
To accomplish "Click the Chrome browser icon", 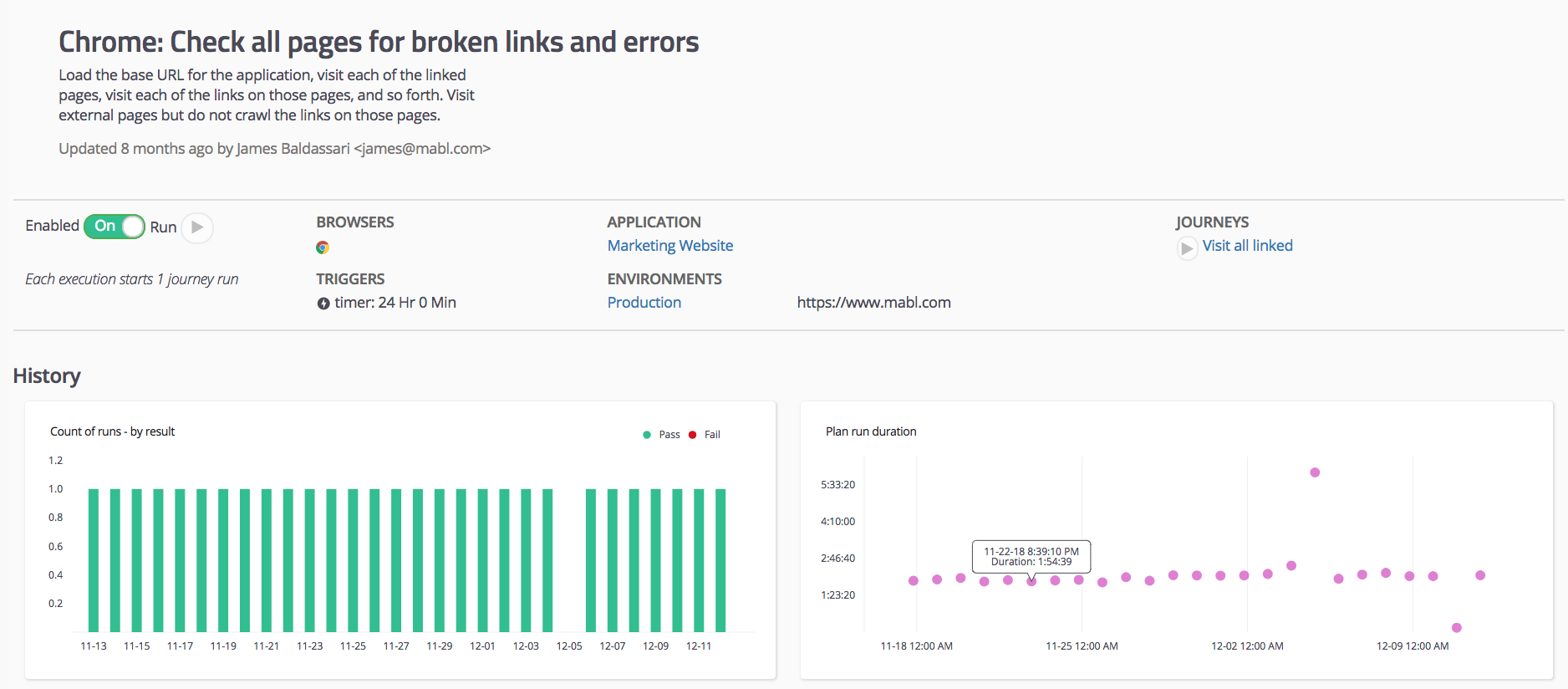I will [x=323, y=248].
